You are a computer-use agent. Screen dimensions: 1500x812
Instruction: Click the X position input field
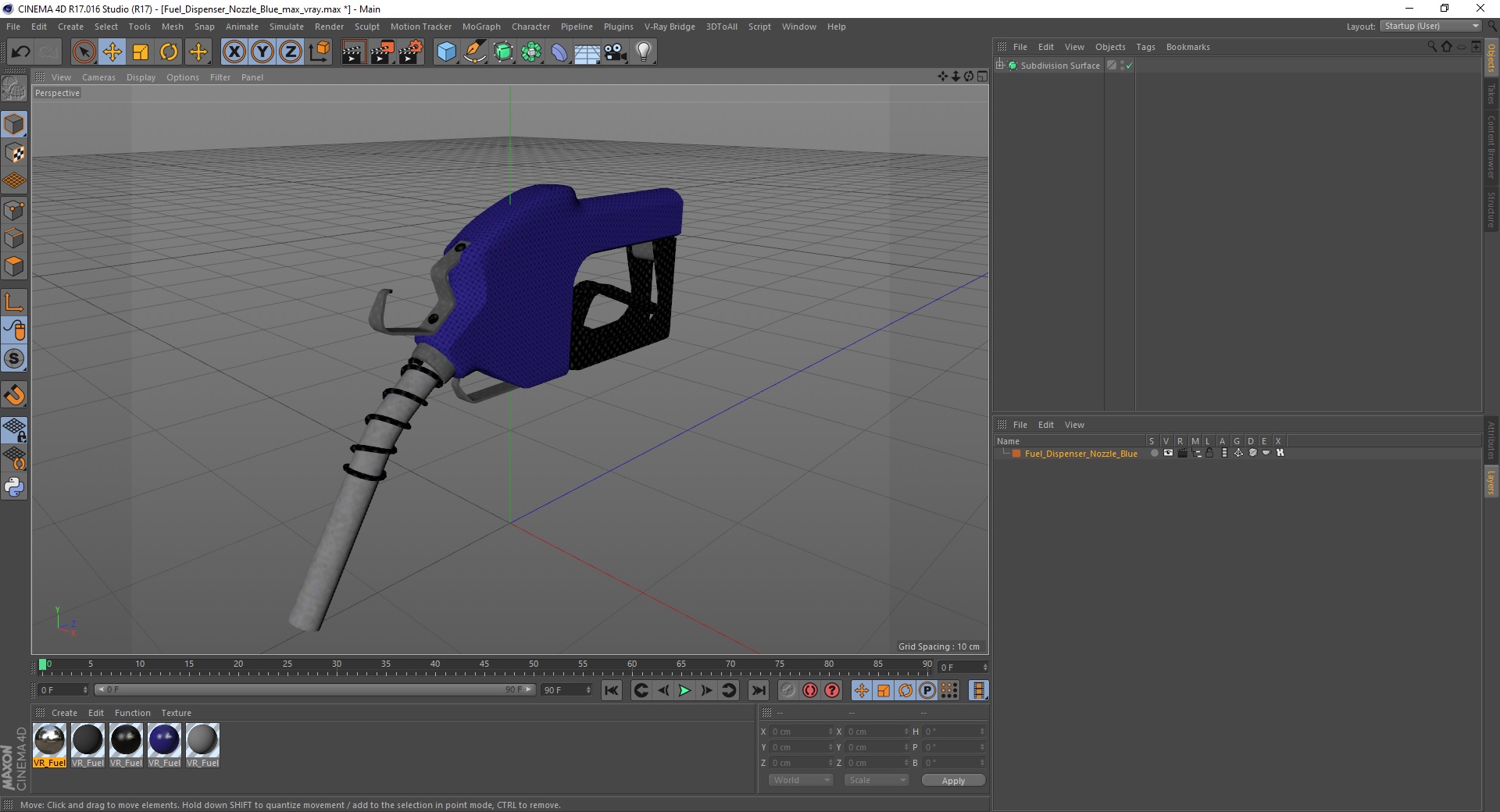click(x=799, y=732)
